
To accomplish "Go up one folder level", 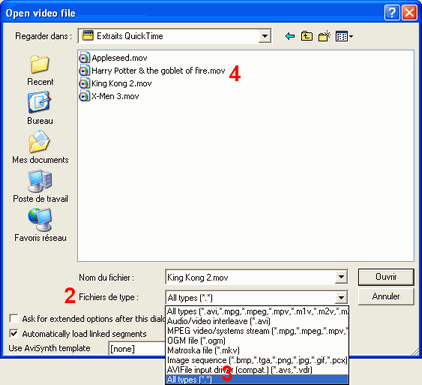I will tap(307, 36).
